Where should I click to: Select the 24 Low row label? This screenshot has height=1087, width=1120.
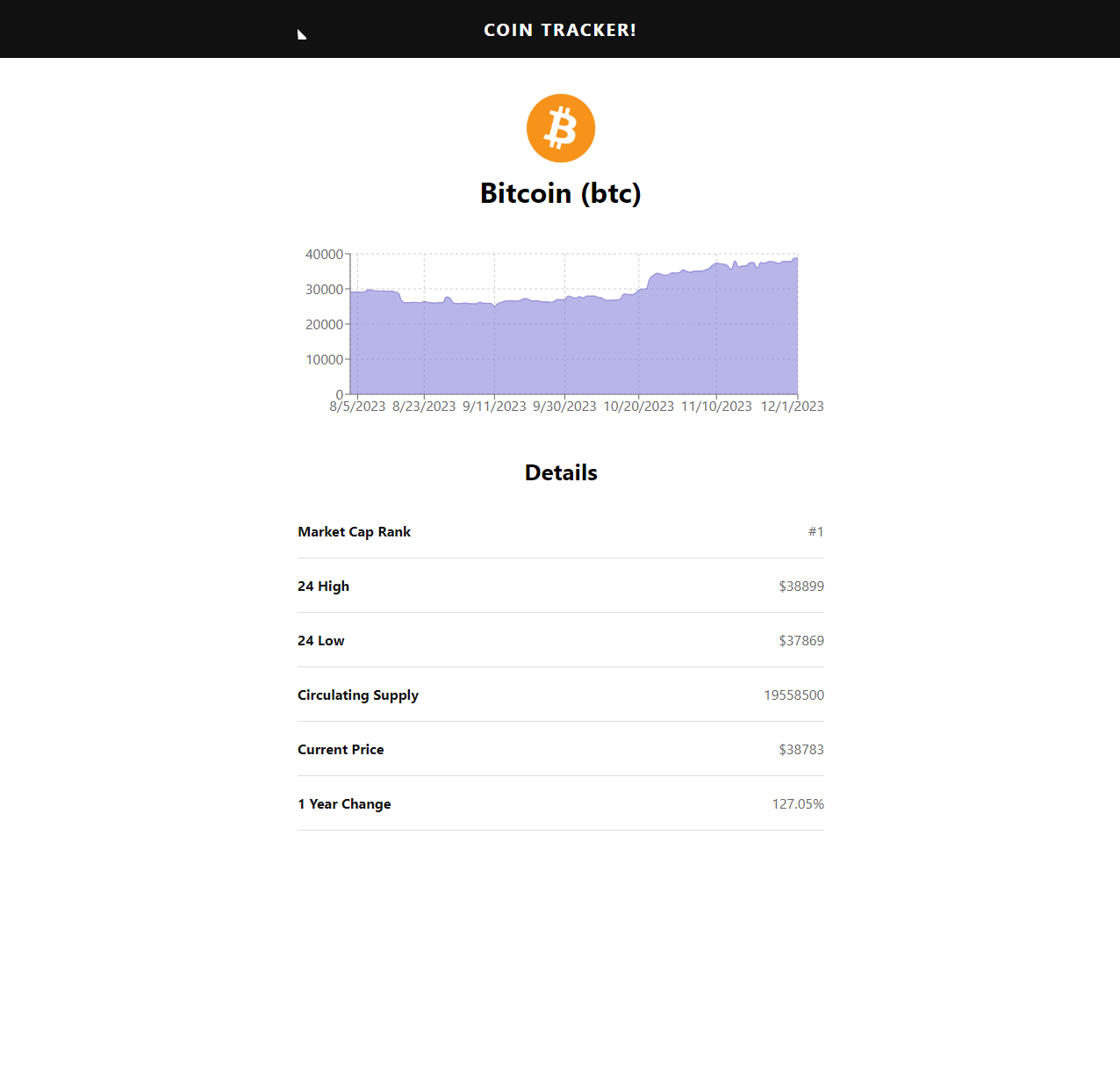[320, 641]
